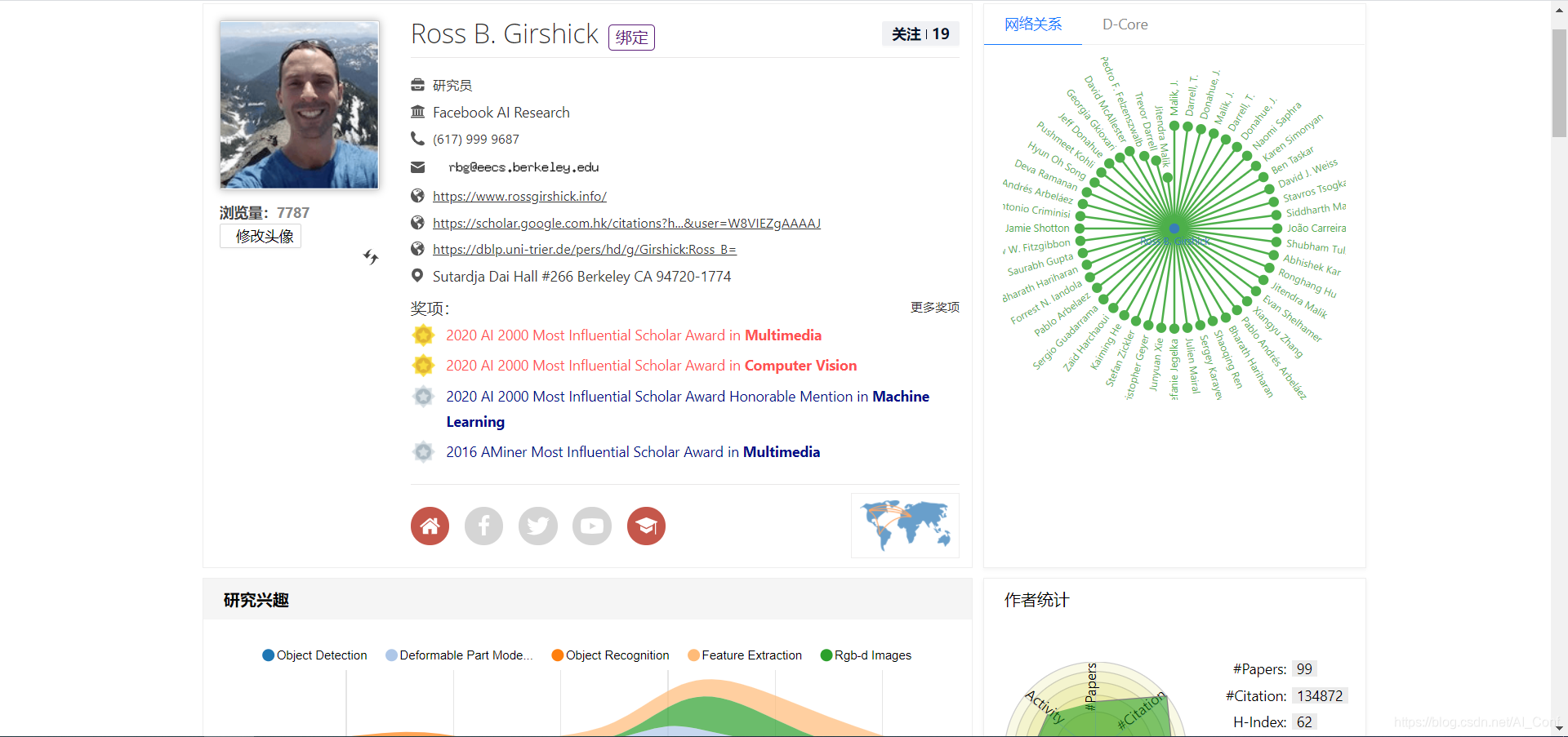Open the rossgirshick.info homepage link

click(519, 196)
